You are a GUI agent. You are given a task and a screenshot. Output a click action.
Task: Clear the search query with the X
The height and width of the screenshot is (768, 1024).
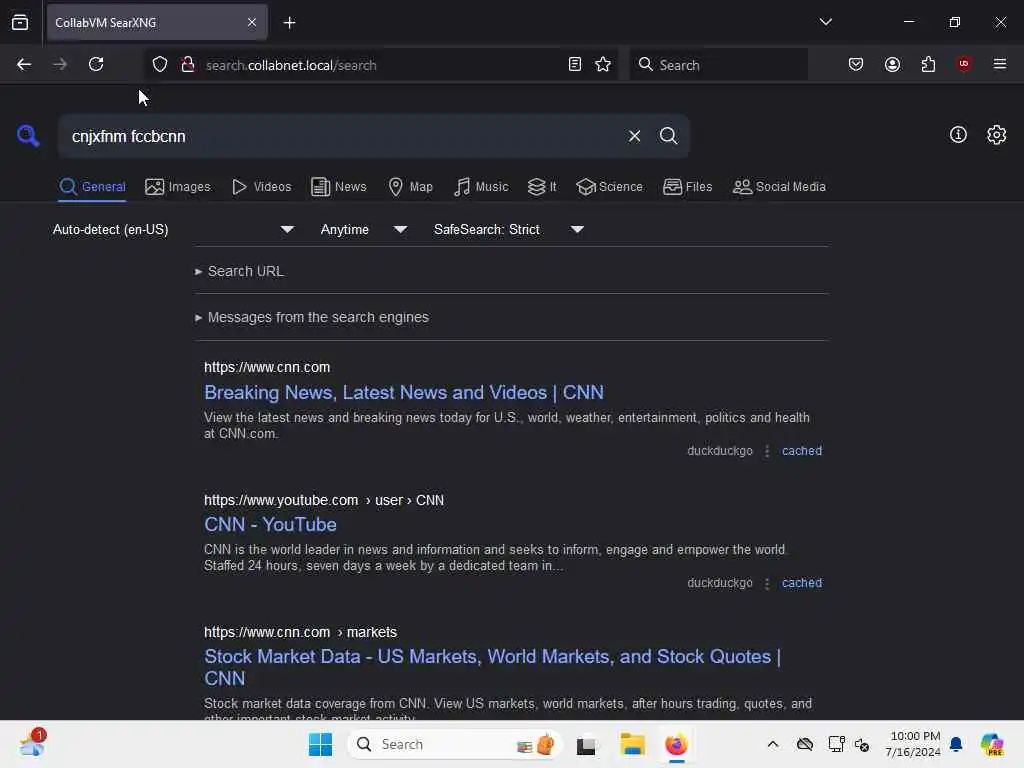(634, 136)
